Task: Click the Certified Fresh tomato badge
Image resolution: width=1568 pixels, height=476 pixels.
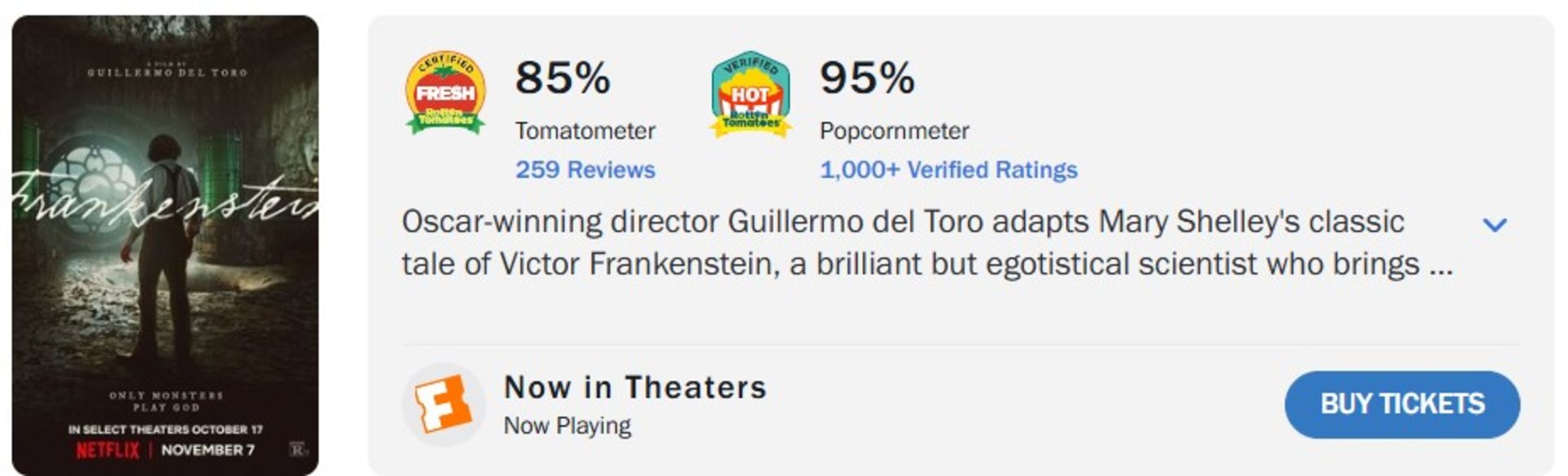Action: tap(446, 91)
